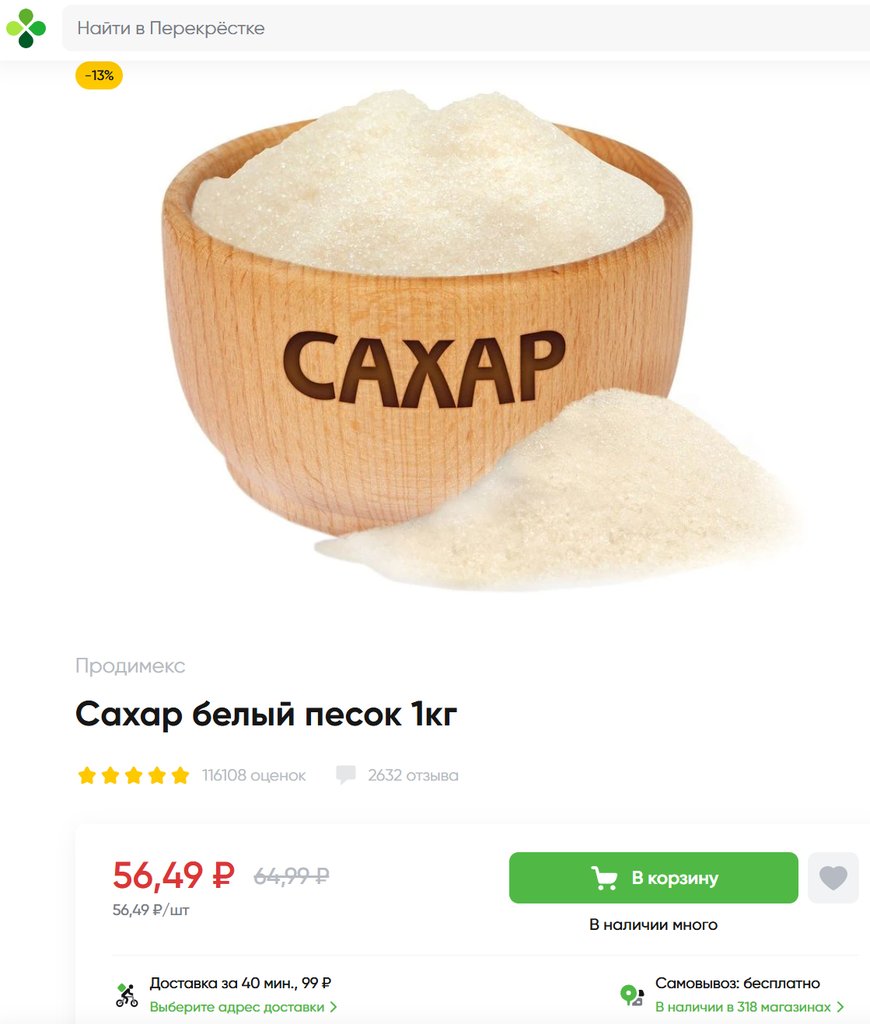Expand the chevron next to "Выберите адрес доставки"
This screenshot has height=1024, width=870.
pos(333,1007)
